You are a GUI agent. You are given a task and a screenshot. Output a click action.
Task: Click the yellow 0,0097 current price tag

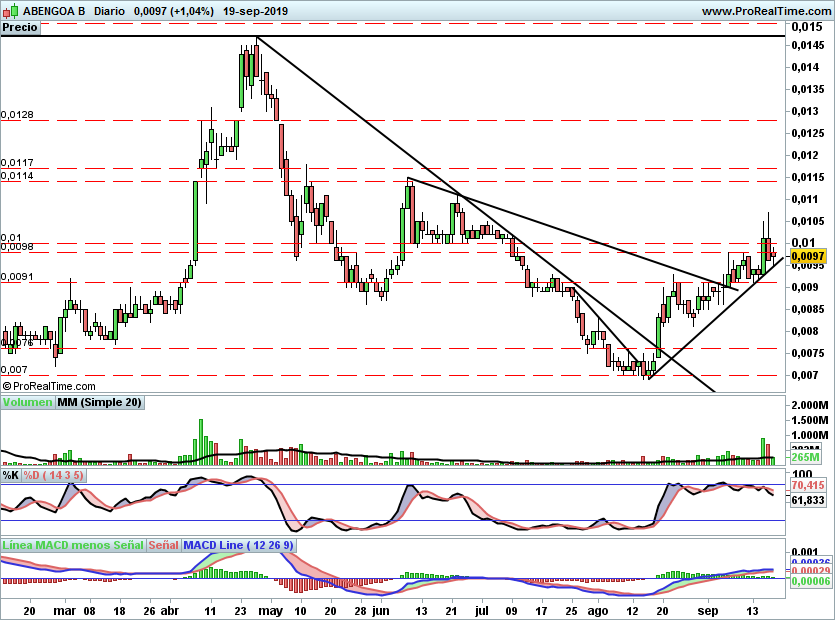click(808, 256)
